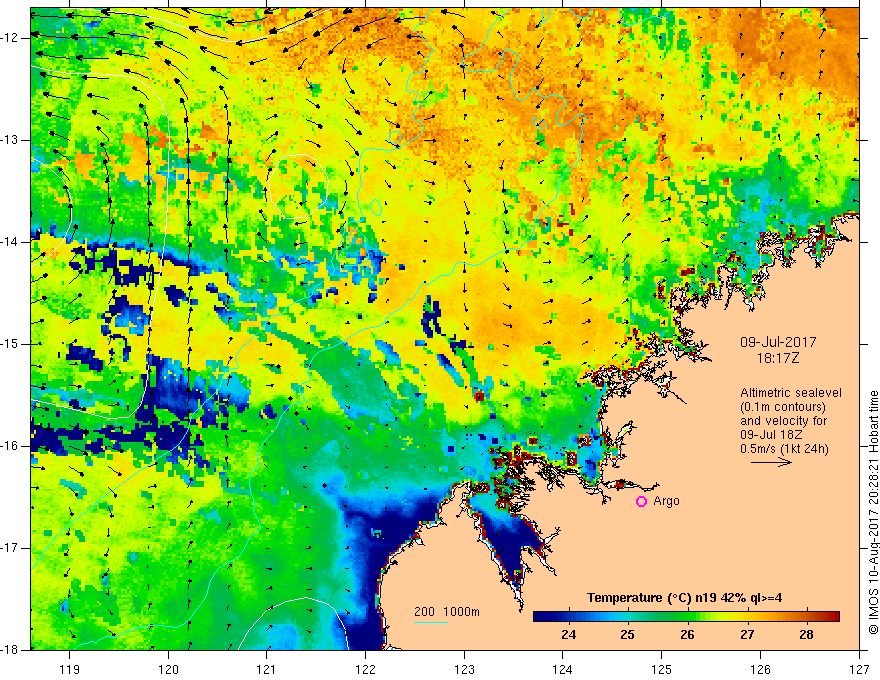The width and height of the screenshot is (880, 680).
Task: Click the longitude axis label '125'
Action: [662, 669]
